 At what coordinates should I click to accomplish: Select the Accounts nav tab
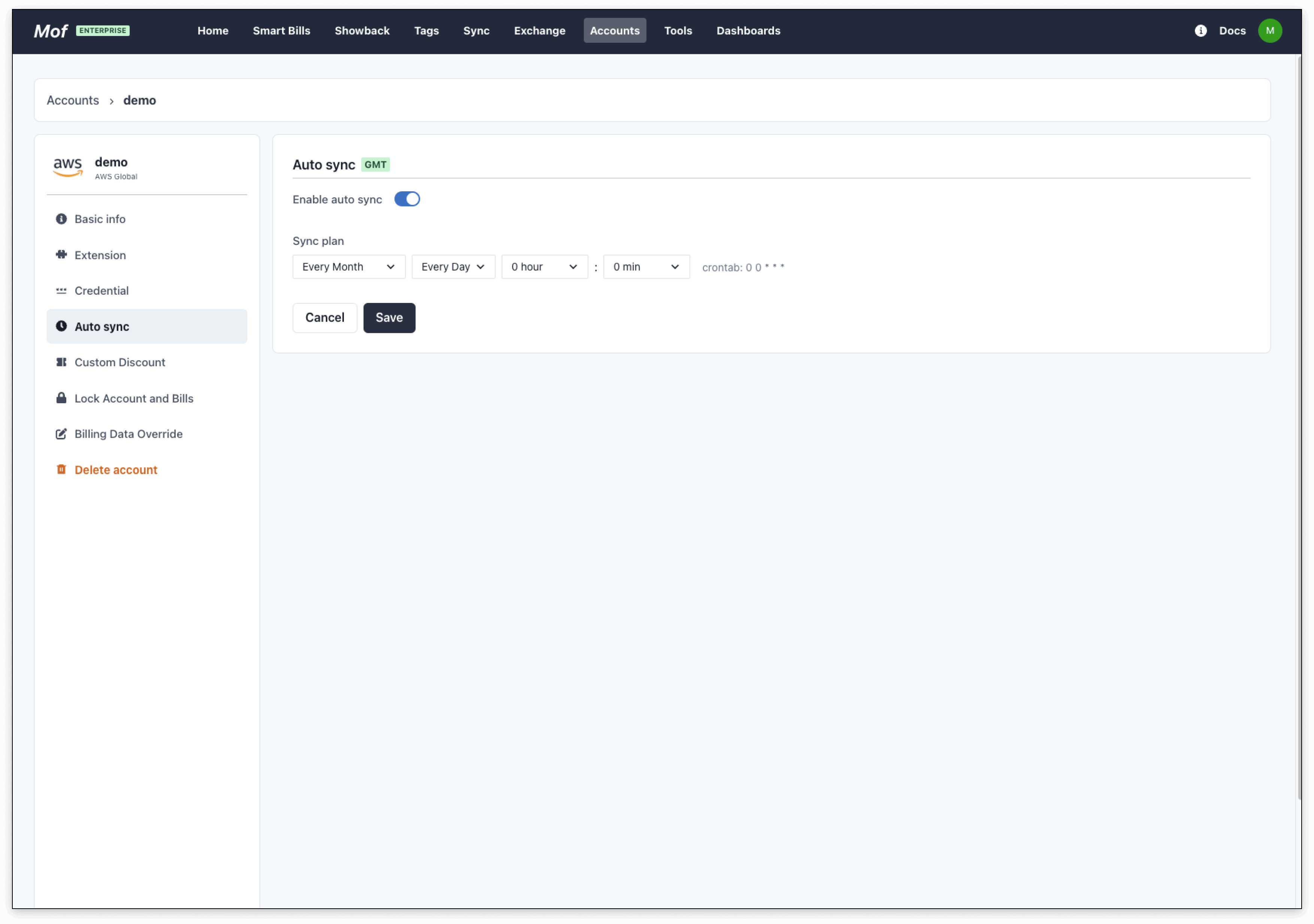(x=615, y=31)
